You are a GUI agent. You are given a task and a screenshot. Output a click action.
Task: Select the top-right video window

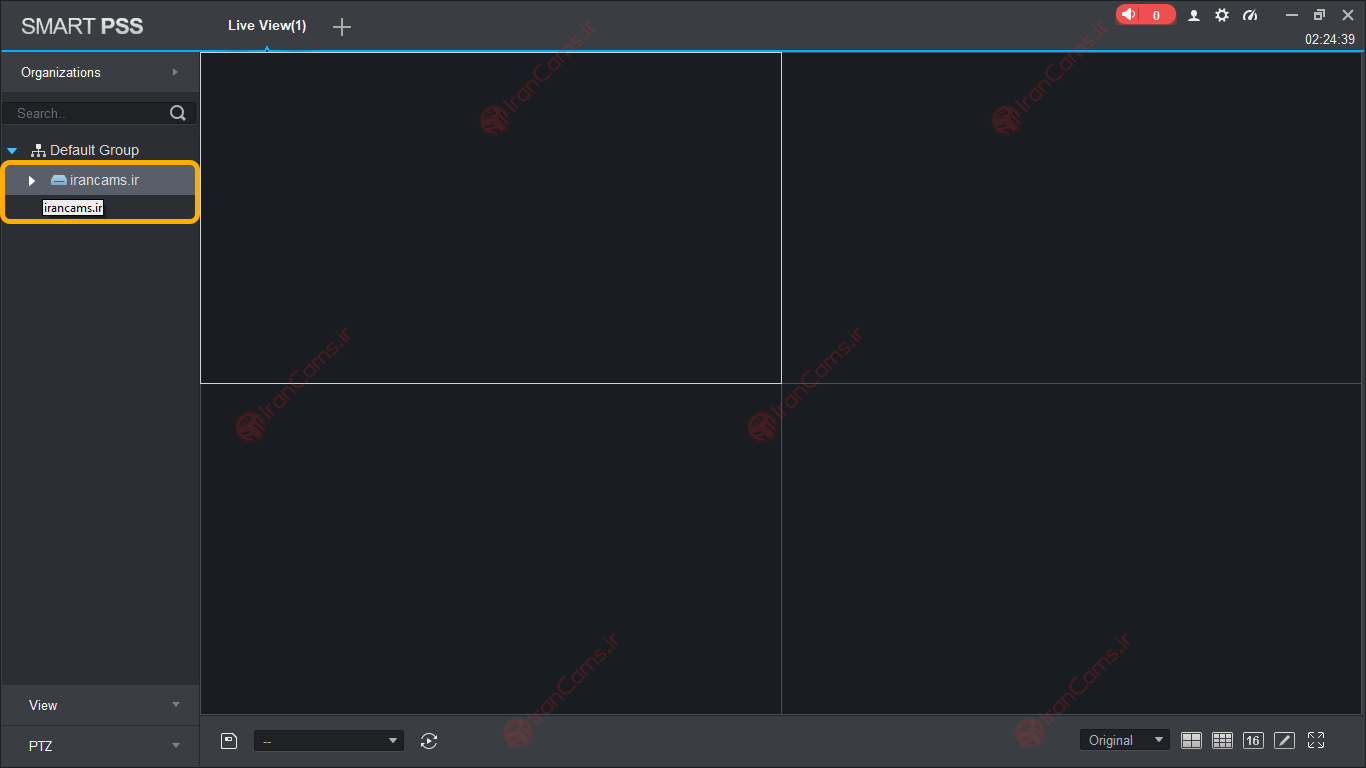[x=1071, y=218]
